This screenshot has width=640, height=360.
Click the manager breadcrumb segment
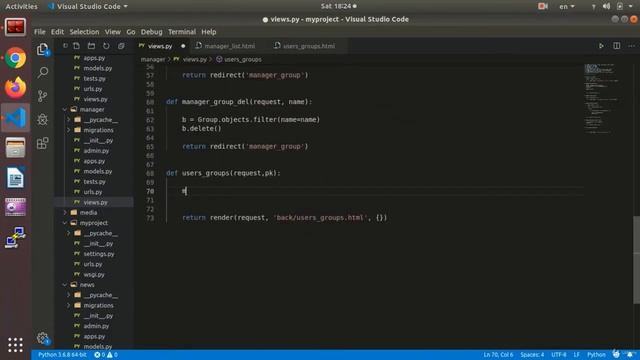coord(153,60)
